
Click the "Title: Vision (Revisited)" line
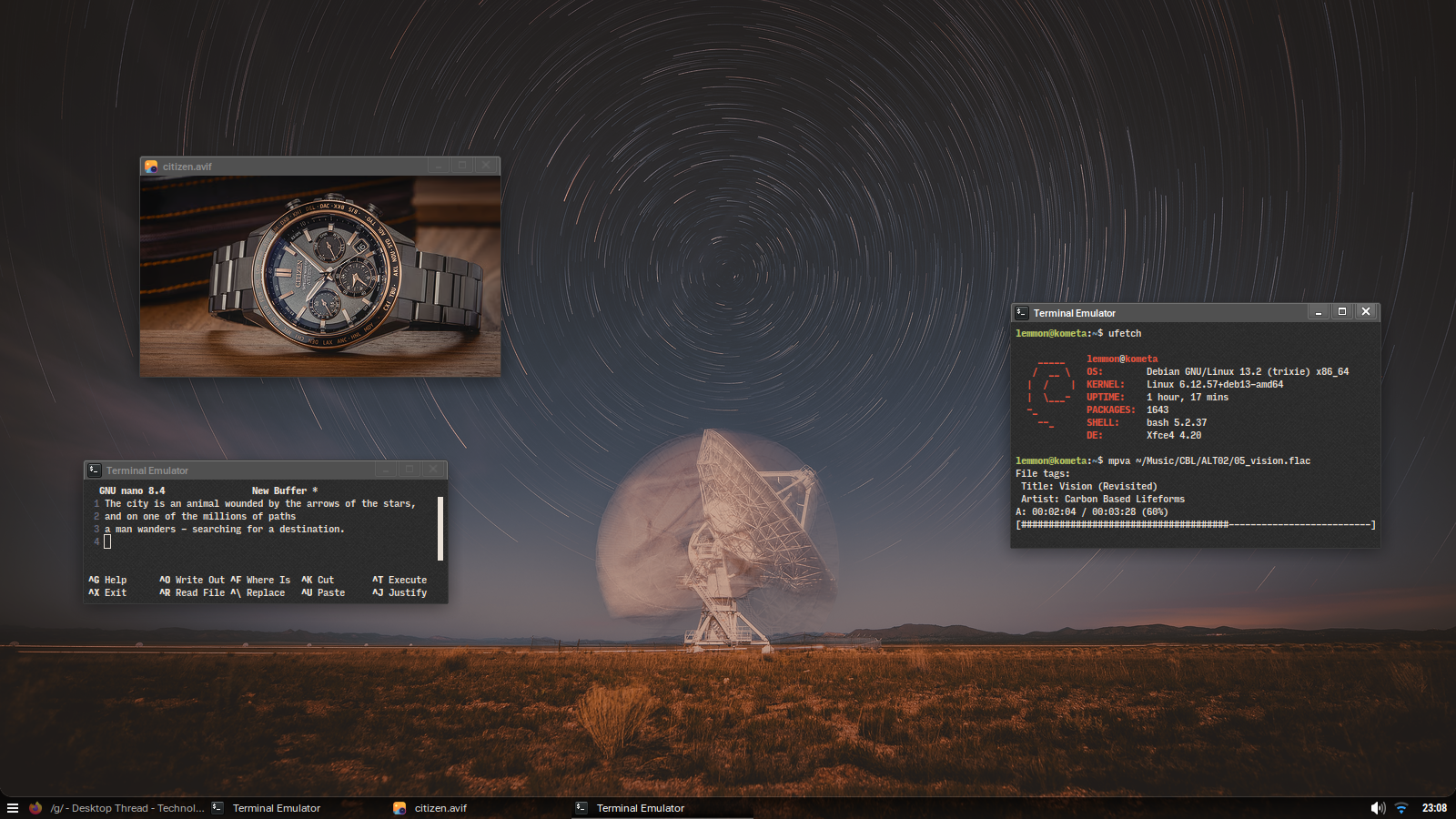coord(1089,486)
